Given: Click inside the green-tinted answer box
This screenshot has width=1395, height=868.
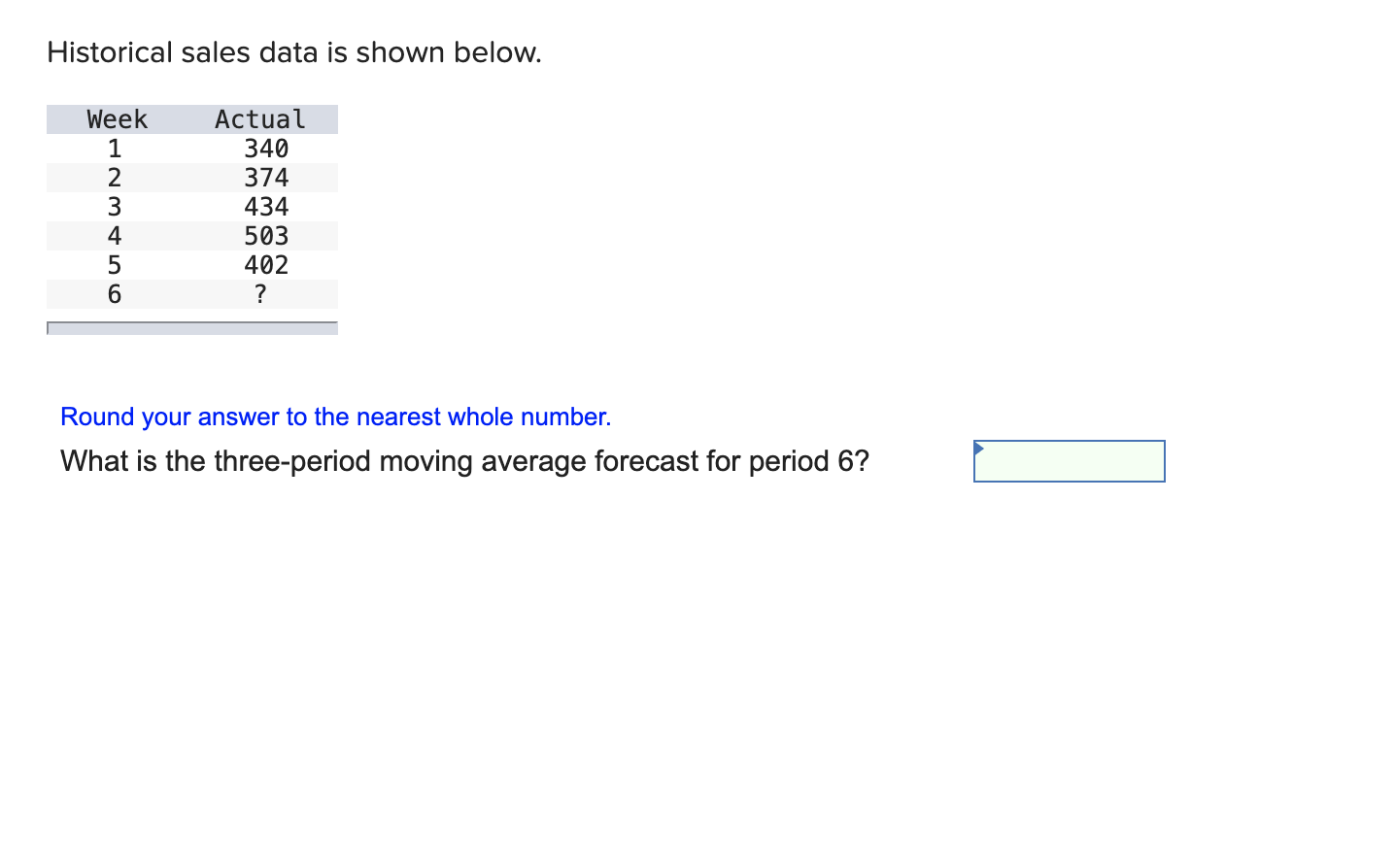Looking at the screenshot, I should click(1069, 460).
